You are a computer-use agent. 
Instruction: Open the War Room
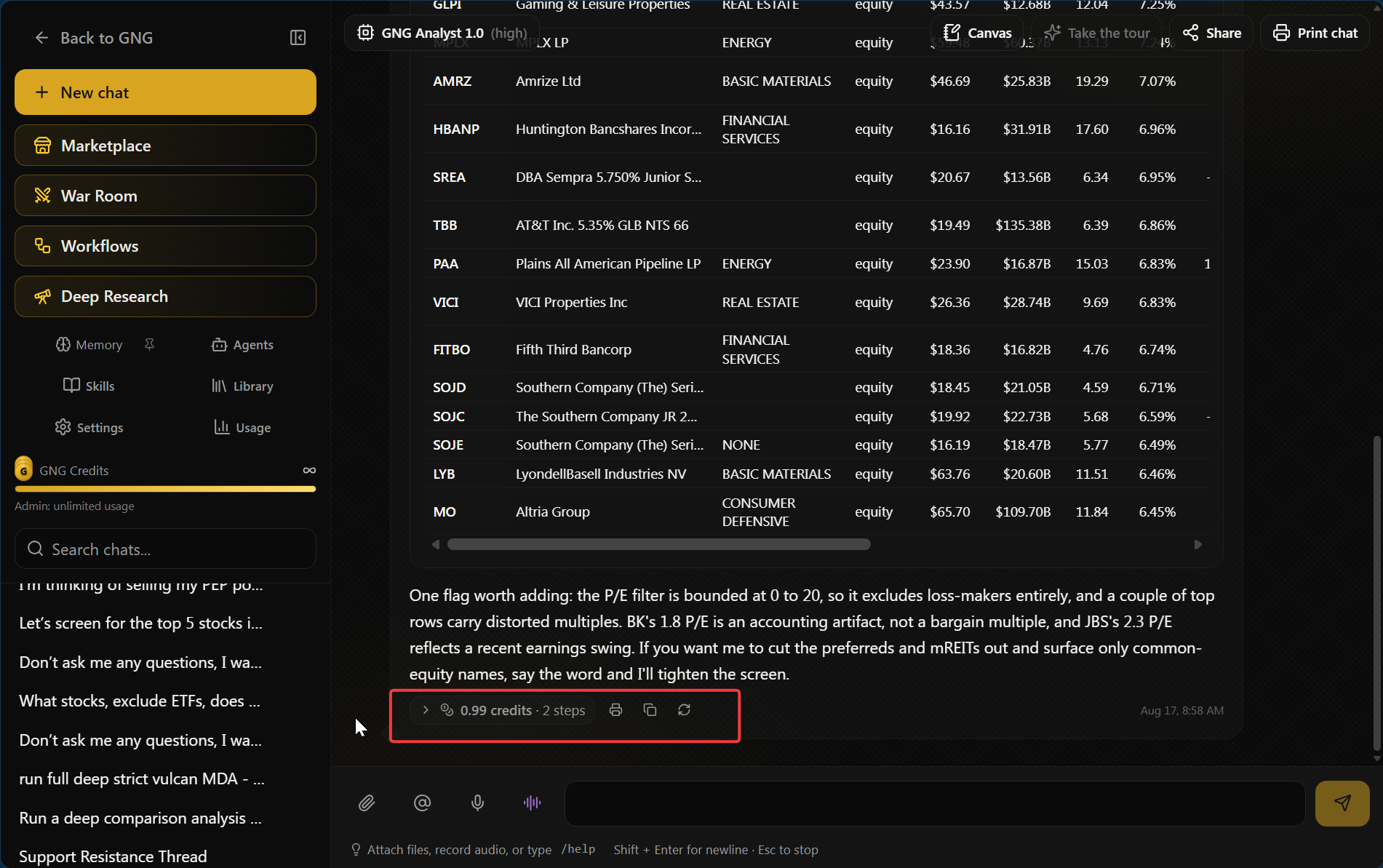pyautogui.click(x=165, y=196)
